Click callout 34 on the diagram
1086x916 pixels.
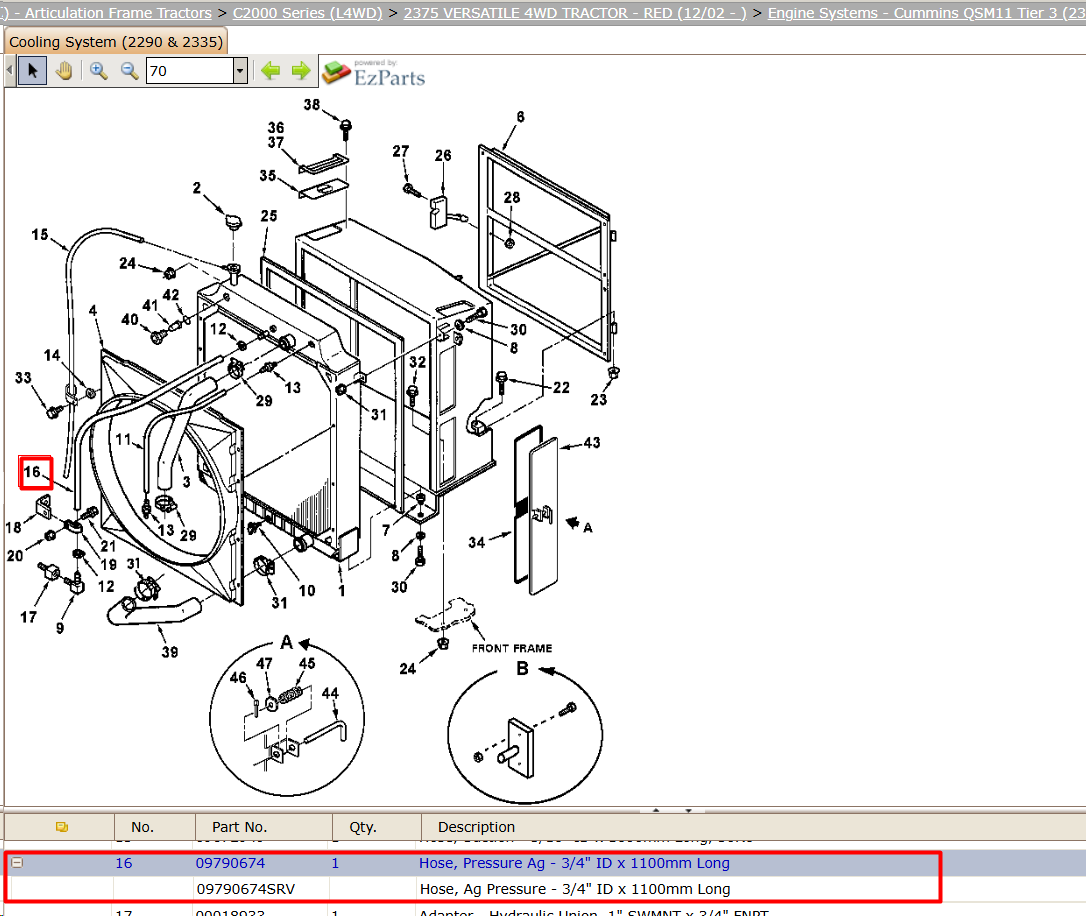[x=477, y=543]
